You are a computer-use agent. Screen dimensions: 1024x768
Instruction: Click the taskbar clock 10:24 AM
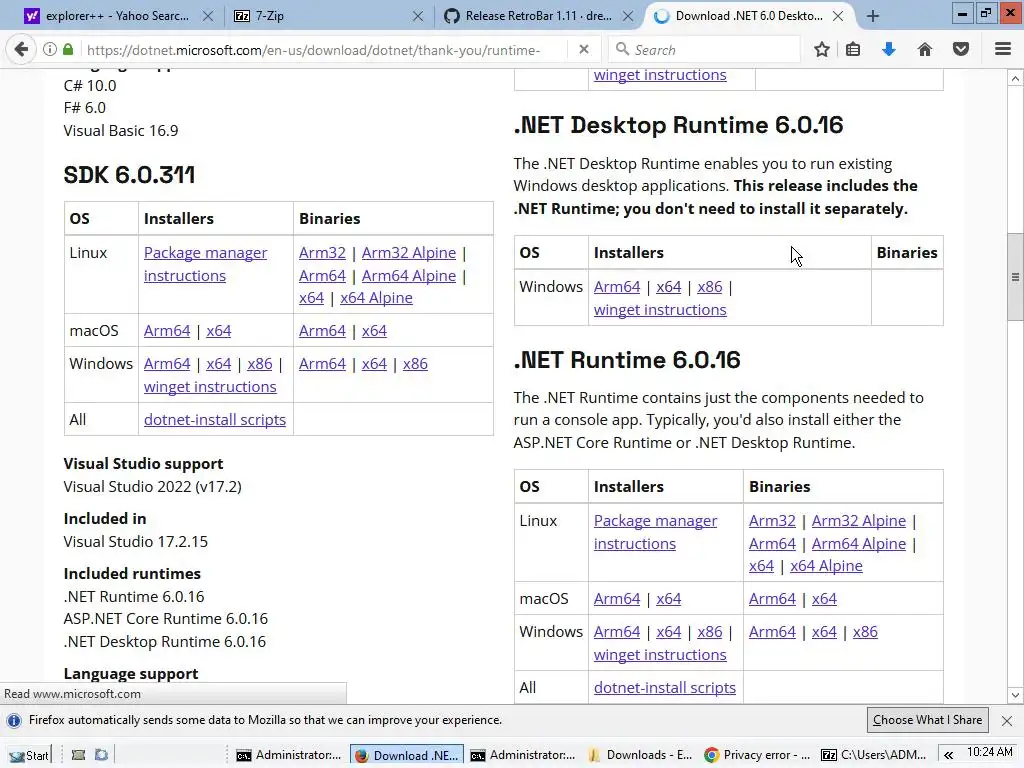pyautogui.click(x=989, y=752)
